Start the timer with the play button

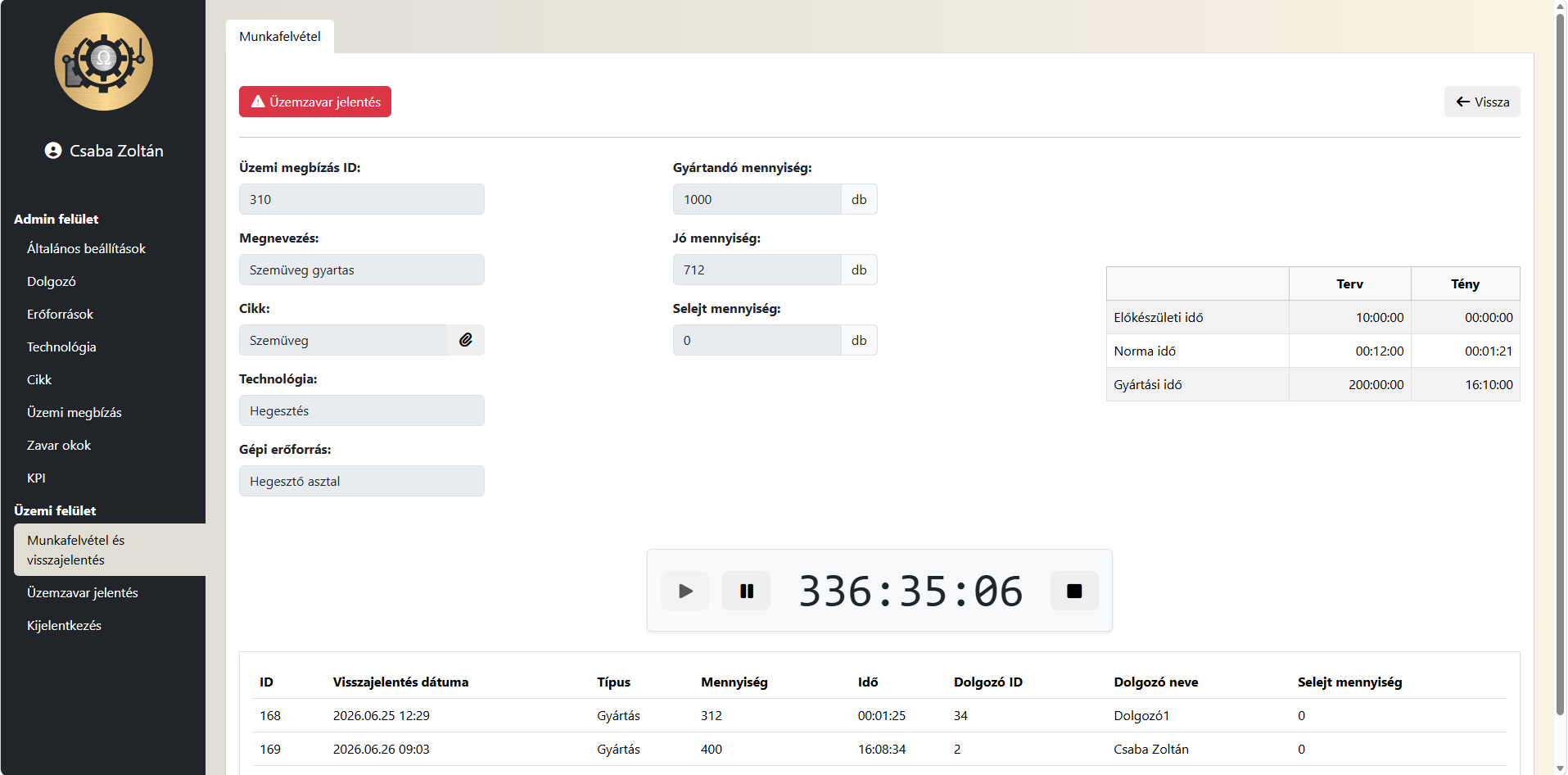click(x=685, y=591)
